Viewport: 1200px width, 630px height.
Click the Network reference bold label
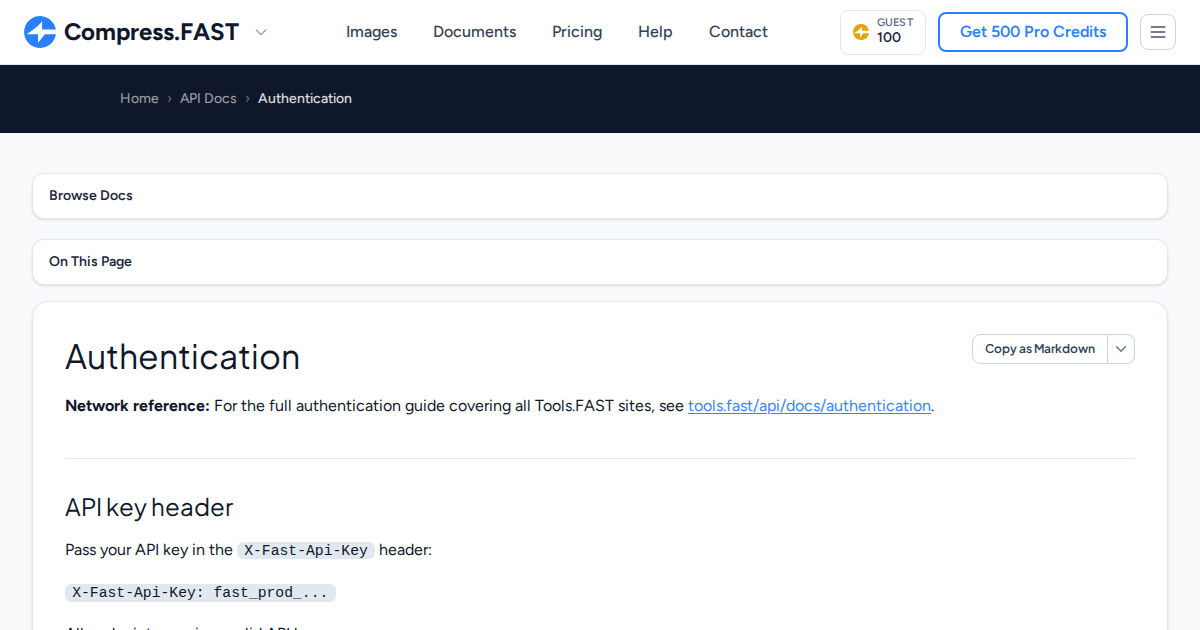click(x=137, y=406)
